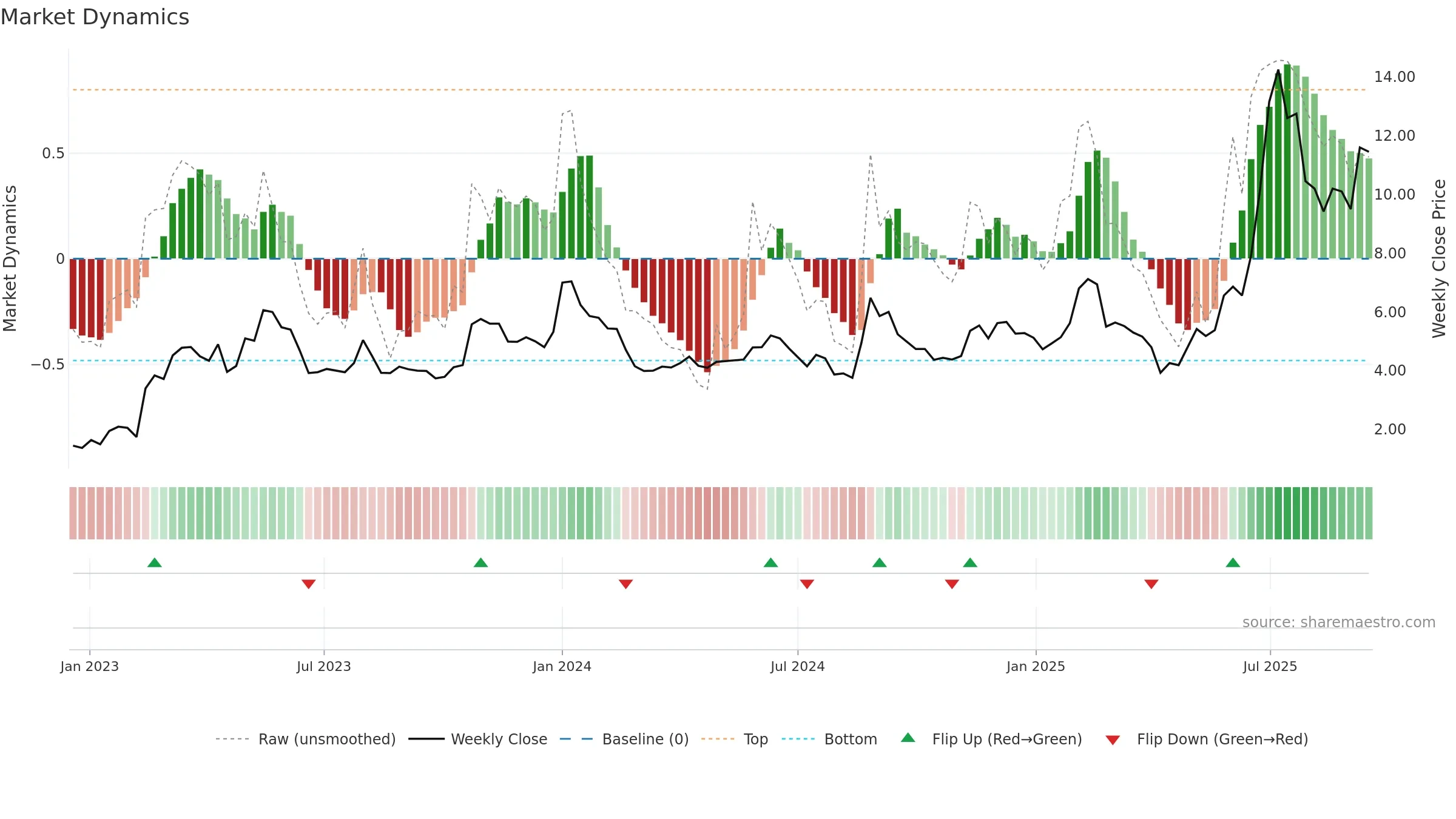Click the red-green heatmap strip below the chart
The image size is (1456, 819).
tap(721, 513)
